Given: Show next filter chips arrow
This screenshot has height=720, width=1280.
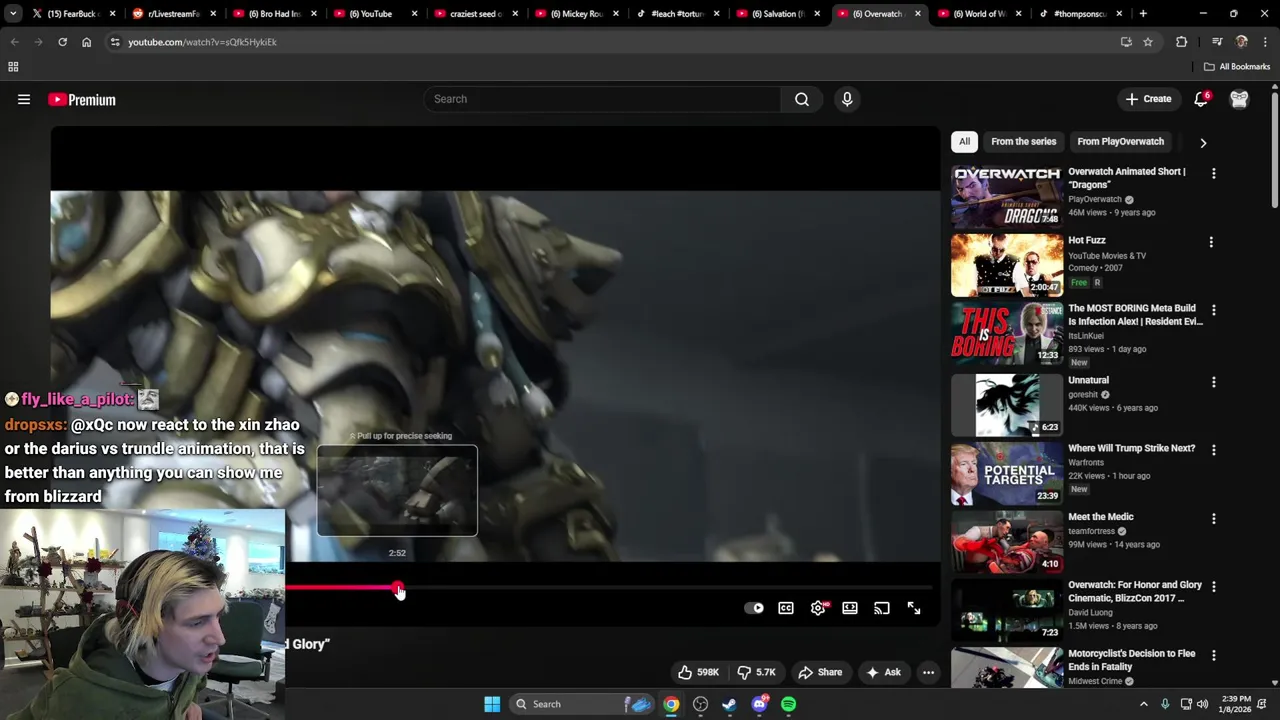Looking at the screenshot, I should (1203, 142).
